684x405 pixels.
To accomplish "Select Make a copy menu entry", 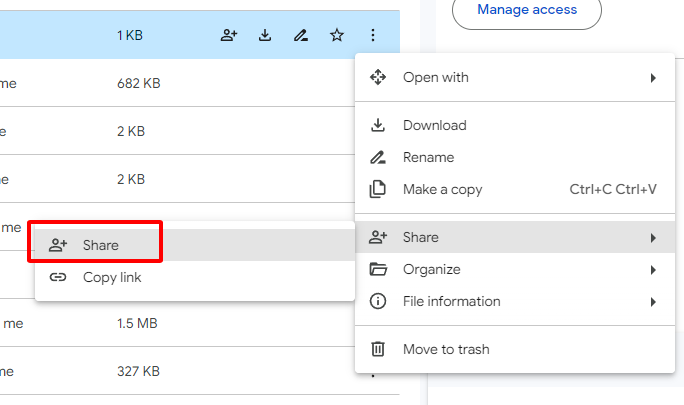I will [442, 189].
